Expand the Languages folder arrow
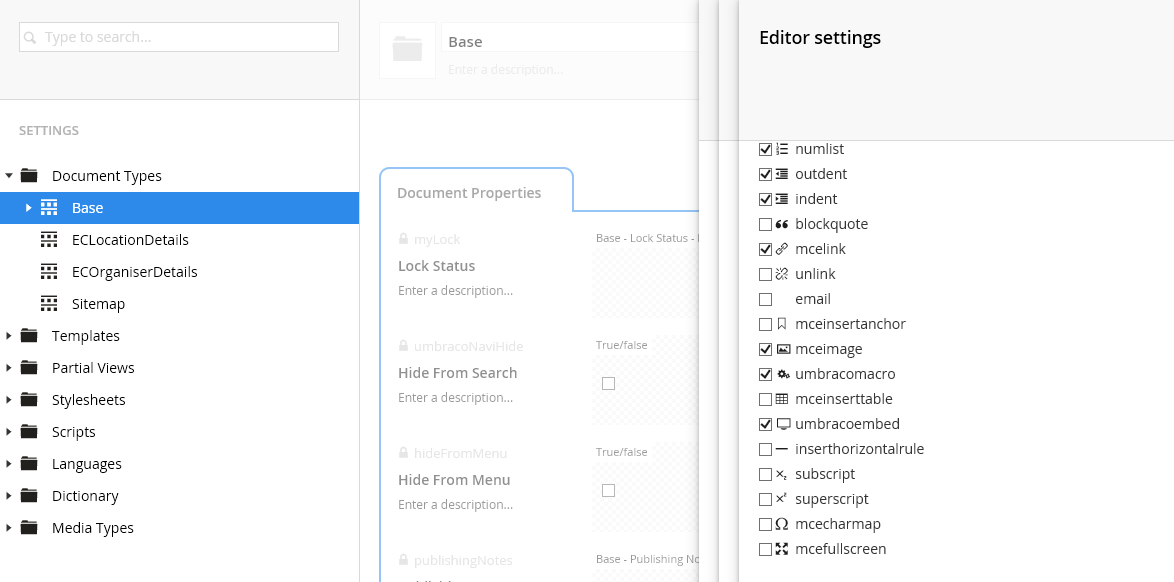The height and width of the screenshot is (582, 1174). point(9,464)
